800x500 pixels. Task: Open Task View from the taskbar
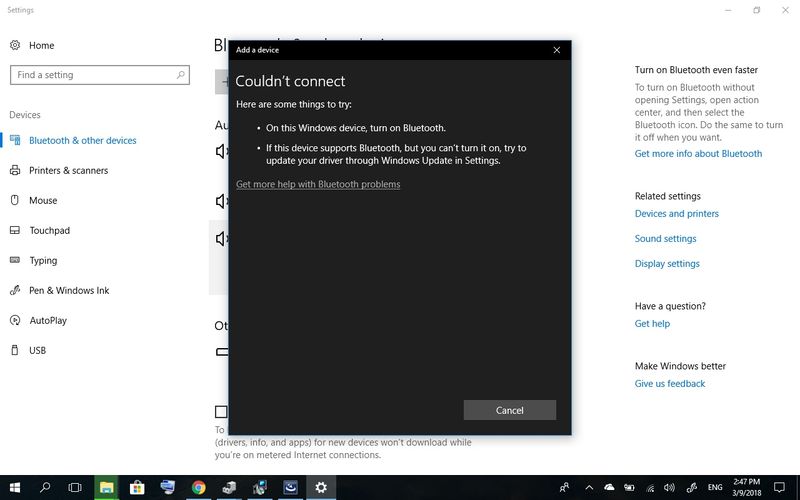click(x=75, y=488)
